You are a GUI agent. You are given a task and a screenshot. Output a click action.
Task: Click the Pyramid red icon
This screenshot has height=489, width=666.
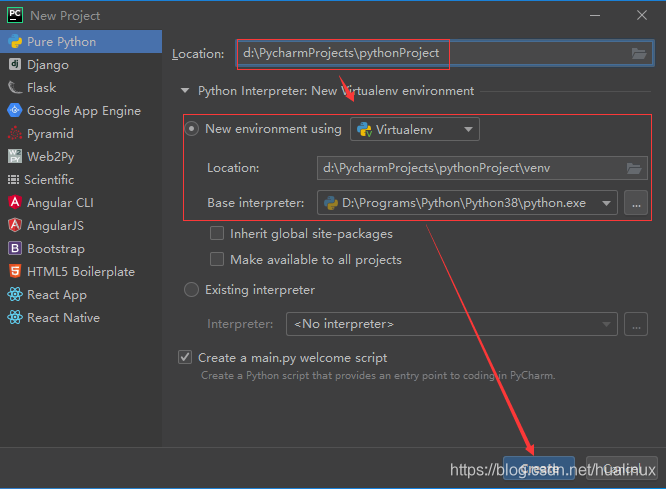point(15,133)
